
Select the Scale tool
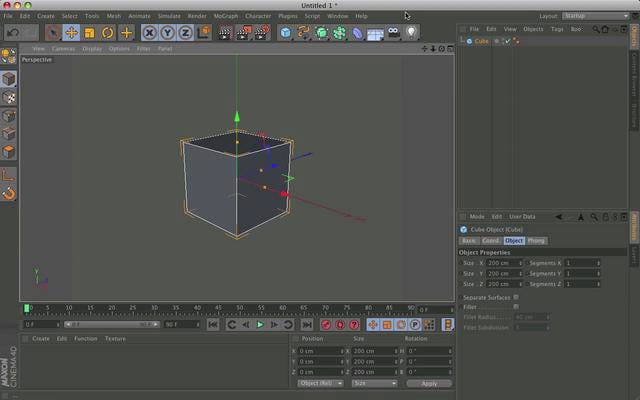coord(90,33)
